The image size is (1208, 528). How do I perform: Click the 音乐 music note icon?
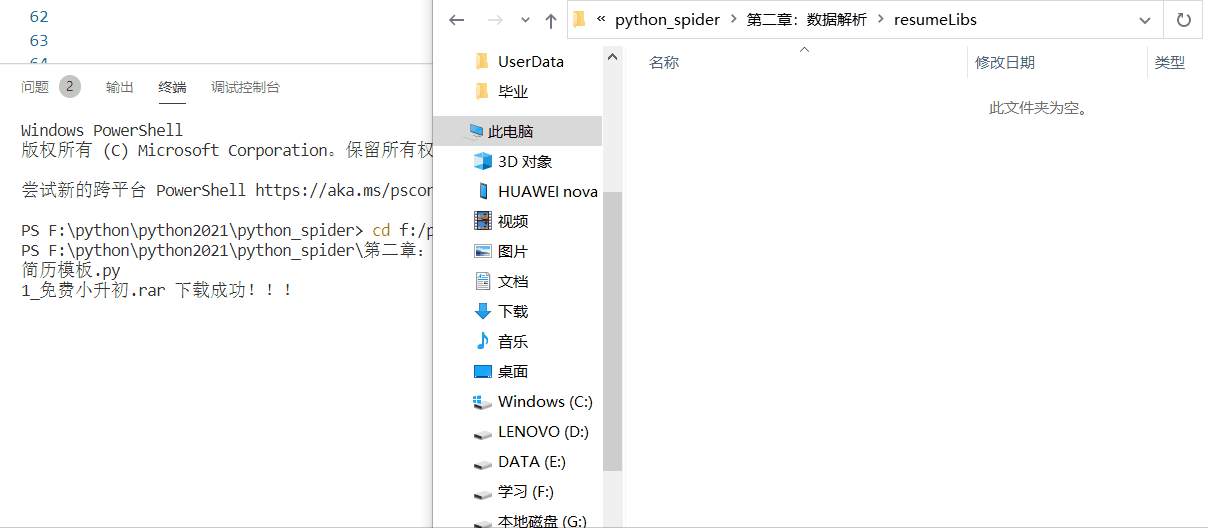pyautogui.click(x=483, y=341)
